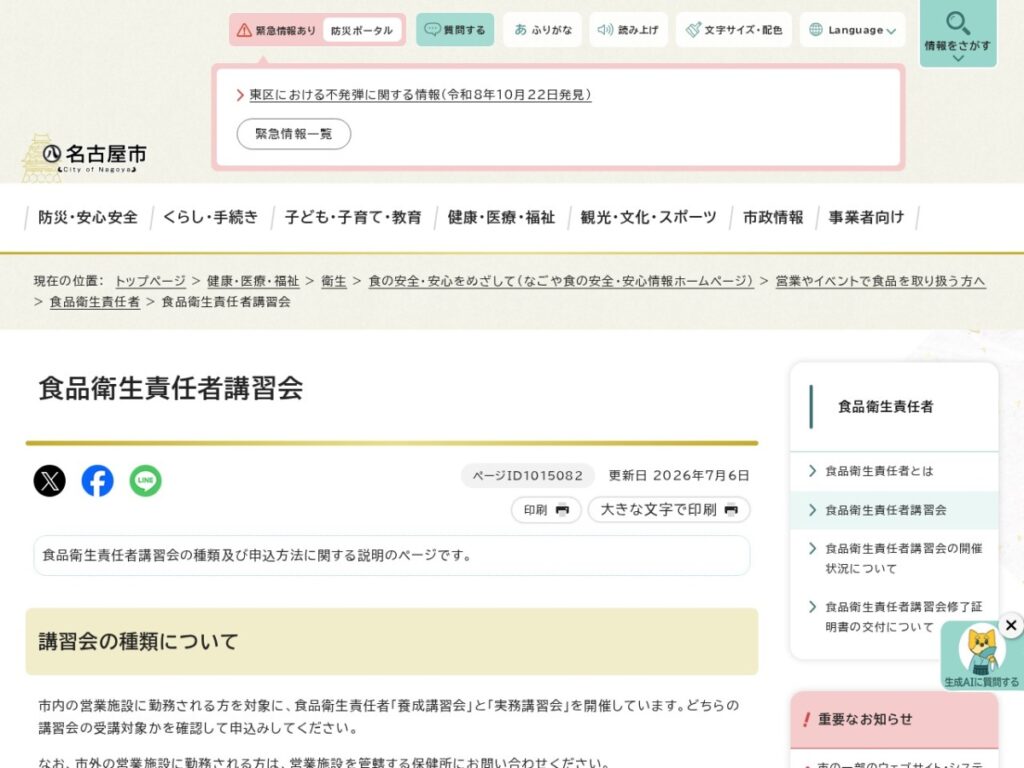Open 防災・安心安全 menu
The height and width of the screenshot is (768, 1024).
pyautogui.click(x=88, y=217)
